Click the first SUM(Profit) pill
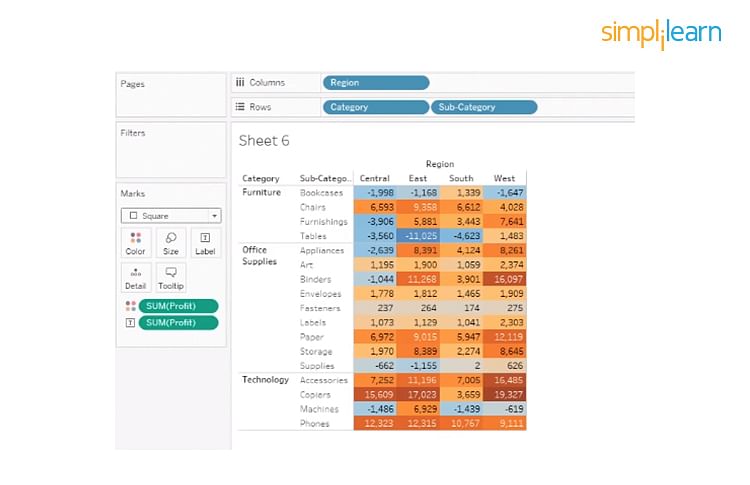 coord(179,306)
